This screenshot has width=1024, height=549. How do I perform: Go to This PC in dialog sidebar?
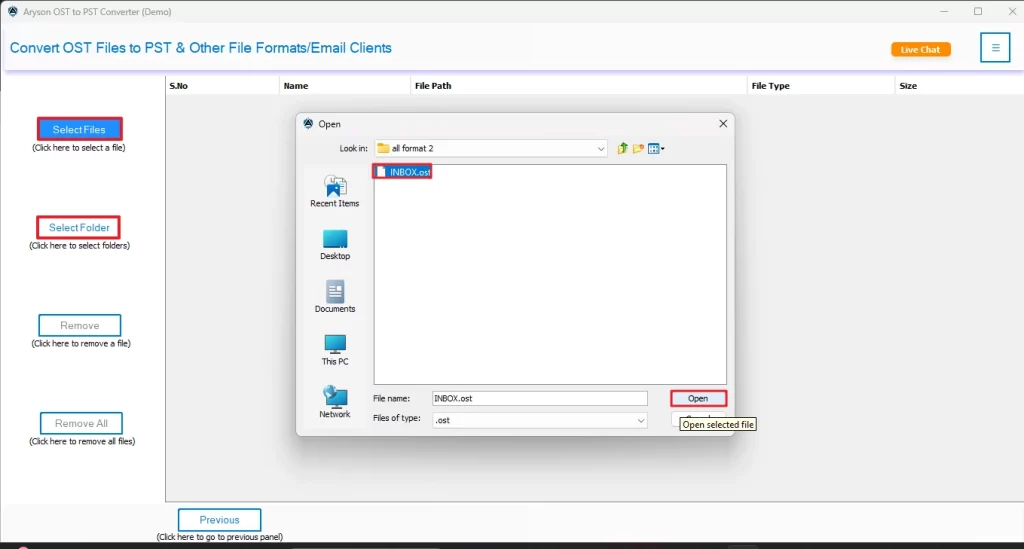tap(335, 350)
